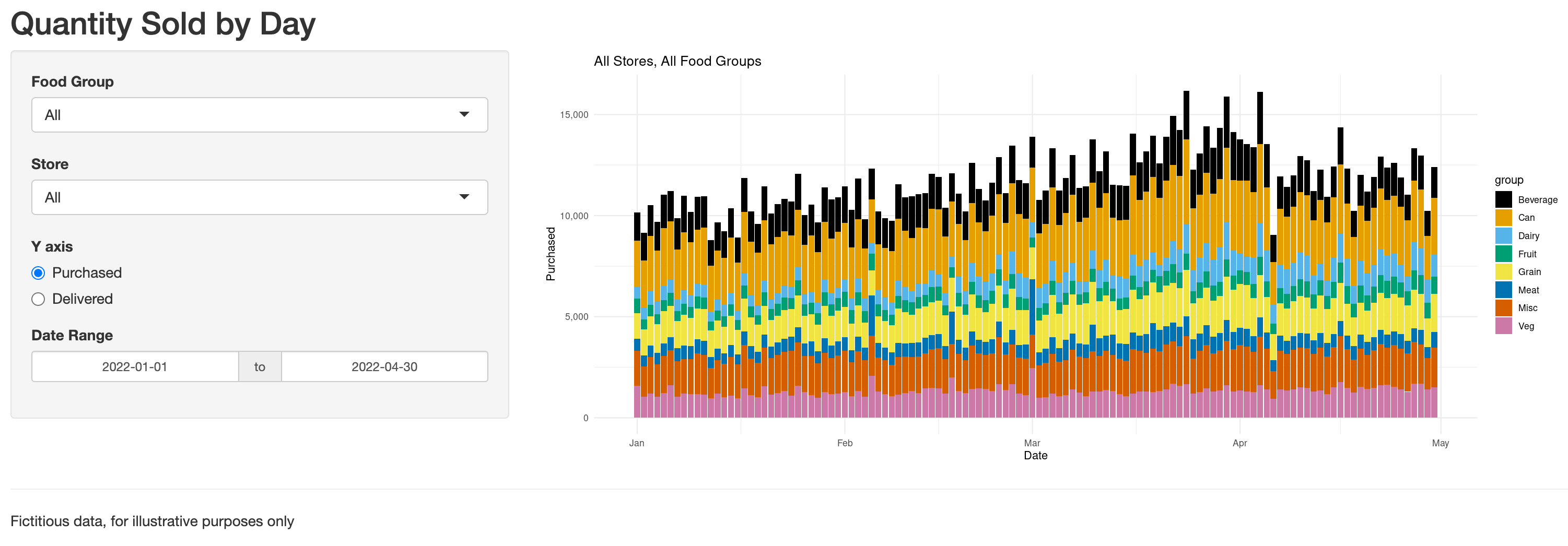Click the 10,000 y-axis tick label

point(574,216)
